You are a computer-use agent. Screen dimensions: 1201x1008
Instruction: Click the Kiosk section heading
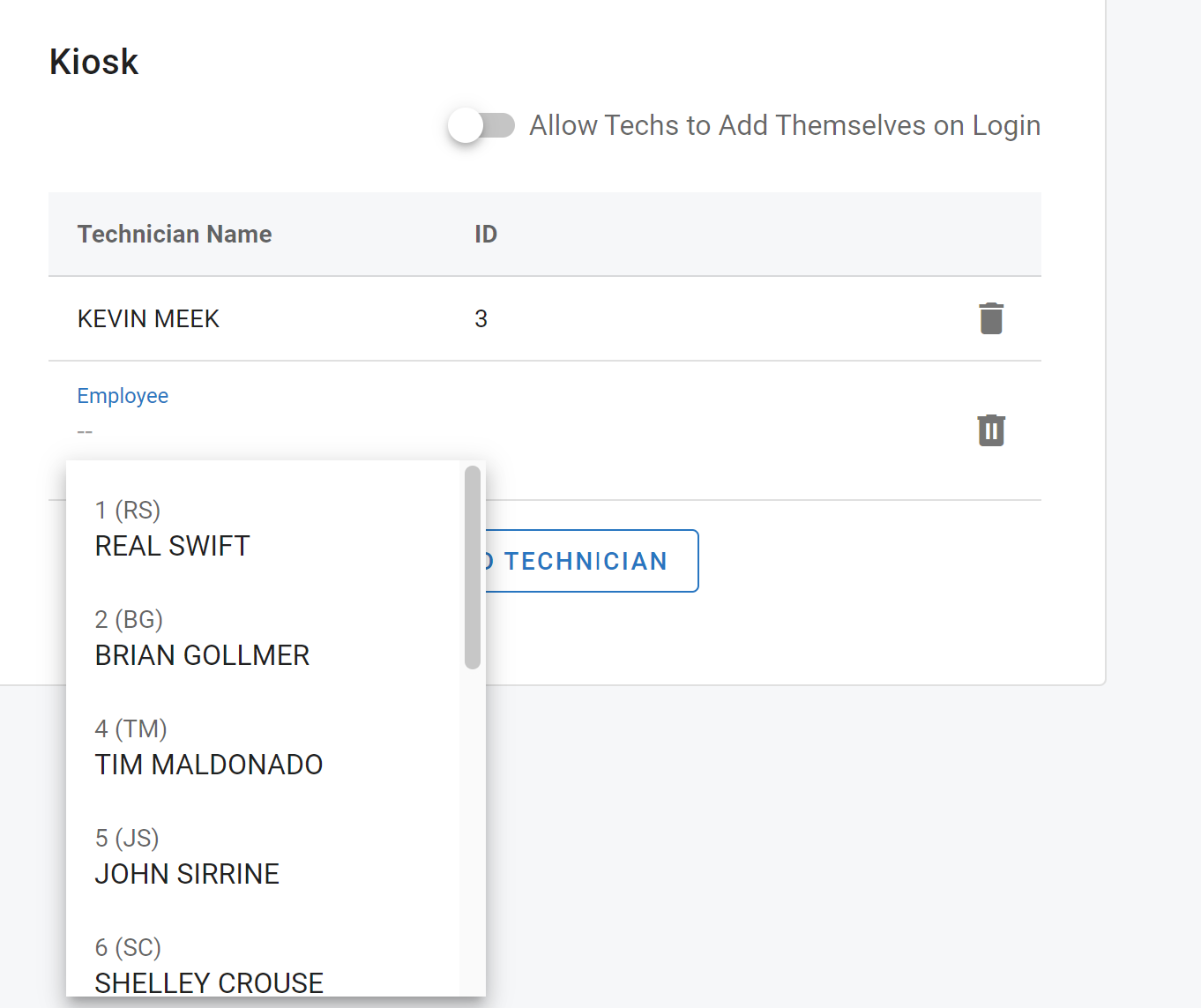[x=93, y=62]
